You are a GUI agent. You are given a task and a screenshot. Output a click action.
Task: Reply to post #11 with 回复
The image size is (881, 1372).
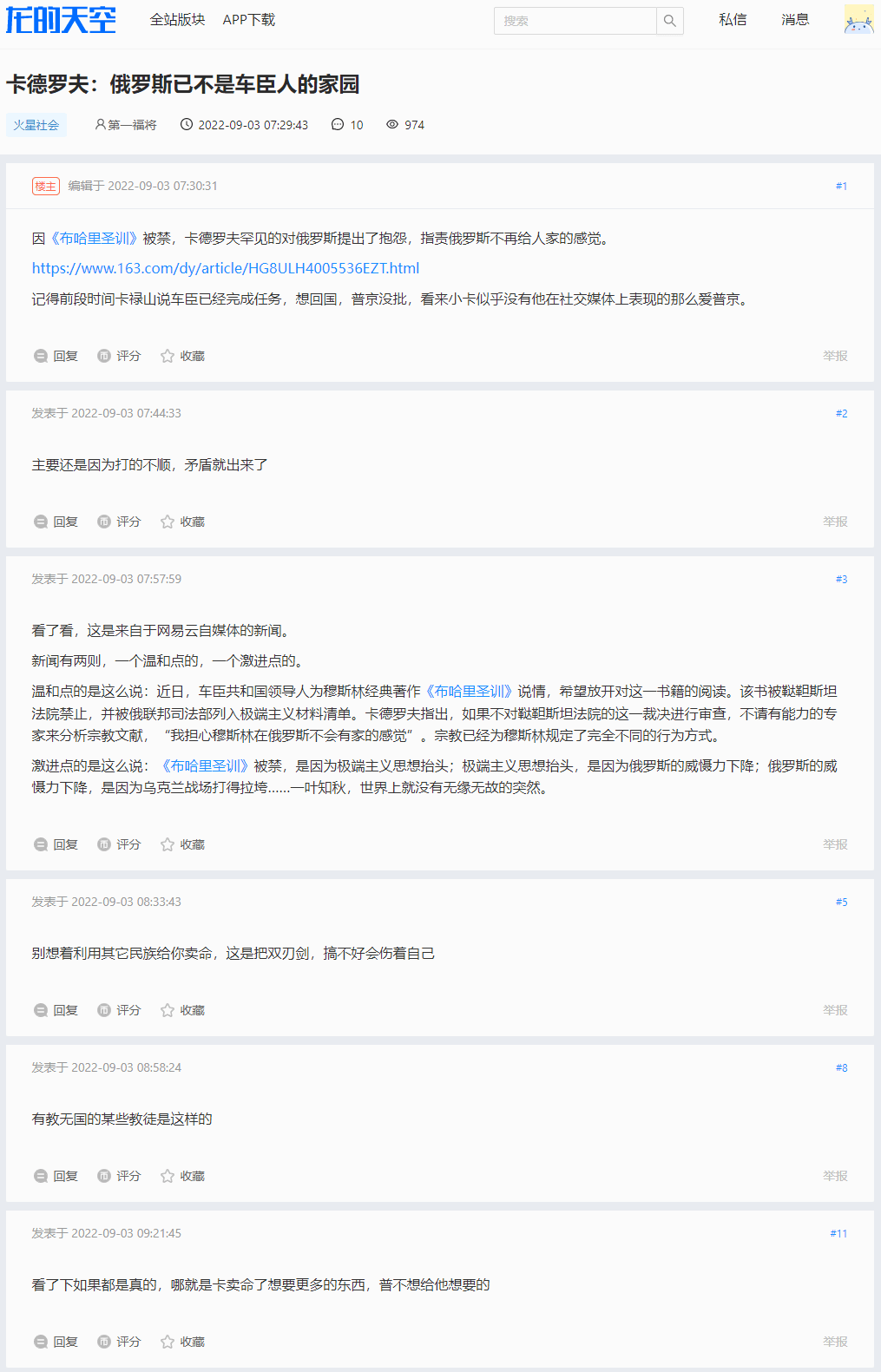point(56,1342)
